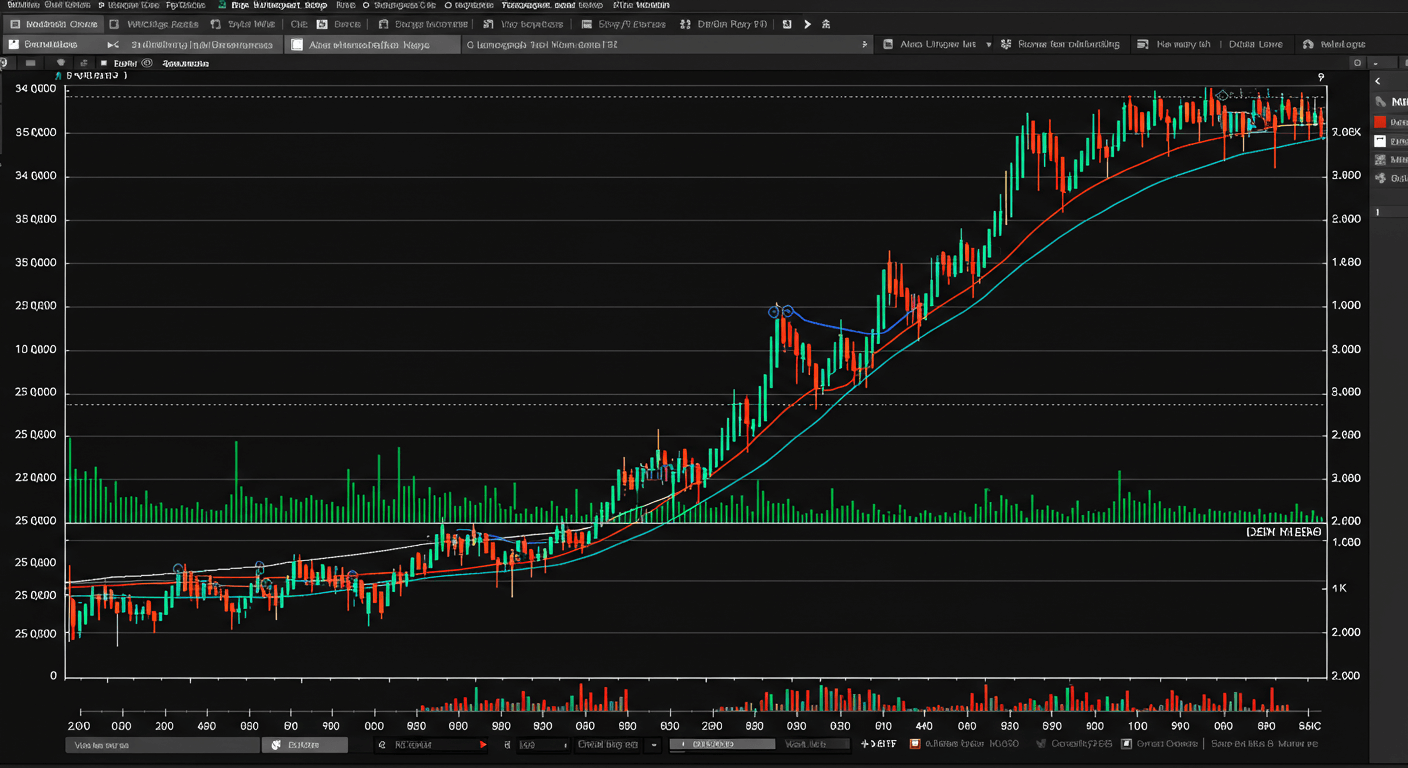Click the DEIN MEAO label on the volume divider
The height and width of the screenshot is (768, 1408).
pos(1284,532)
